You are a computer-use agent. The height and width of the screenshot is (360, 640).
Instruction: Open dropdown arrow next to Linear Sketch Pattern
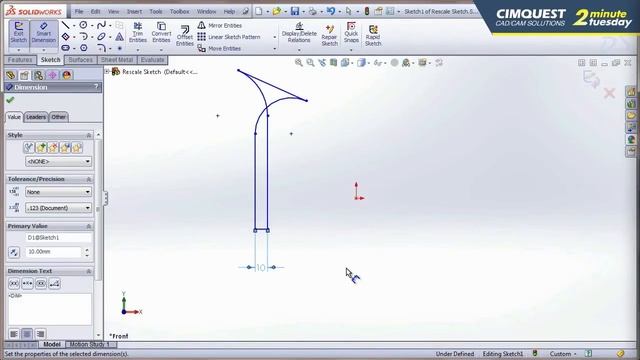(274, 37)
